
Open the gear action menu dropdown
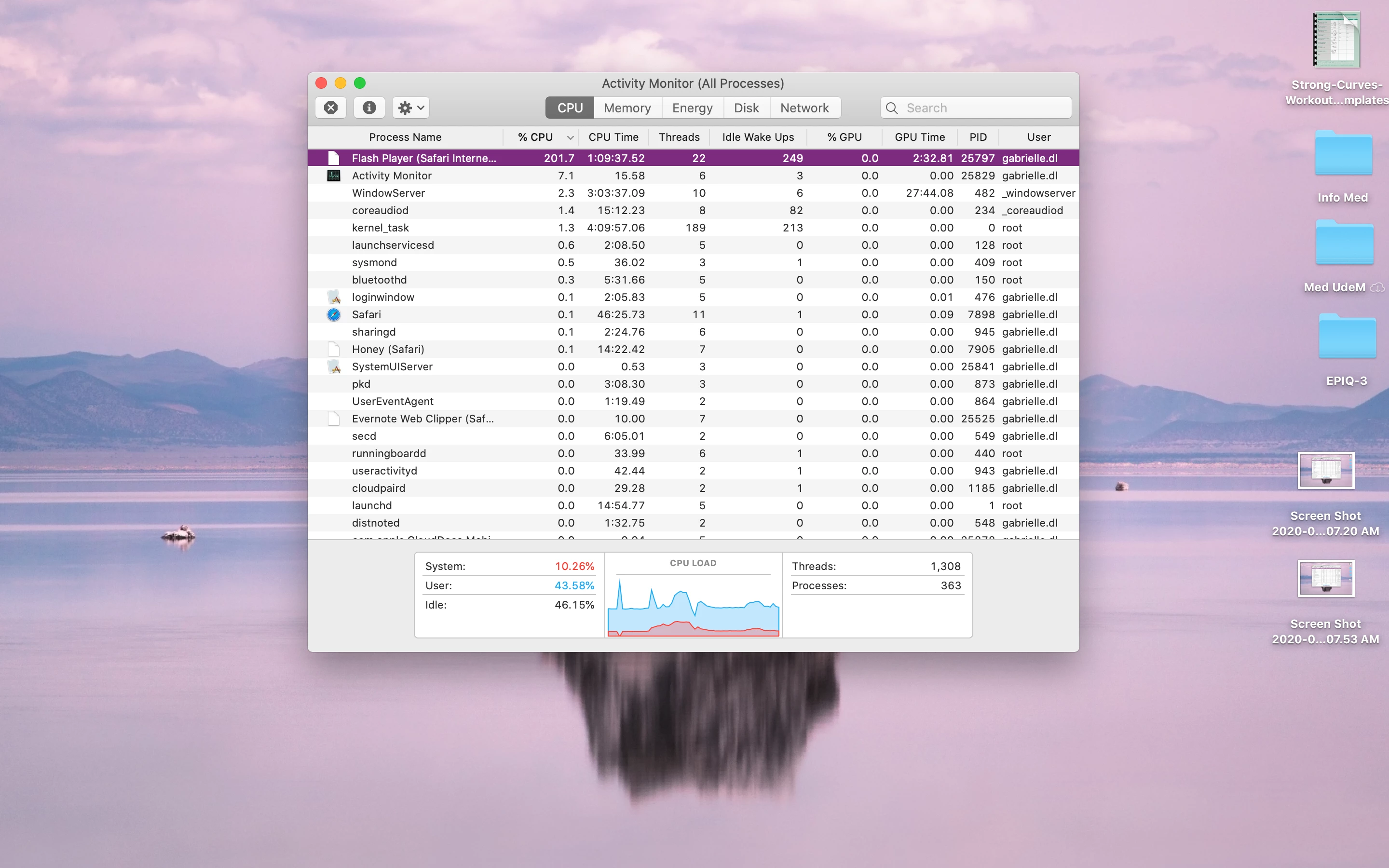point(411,108)
